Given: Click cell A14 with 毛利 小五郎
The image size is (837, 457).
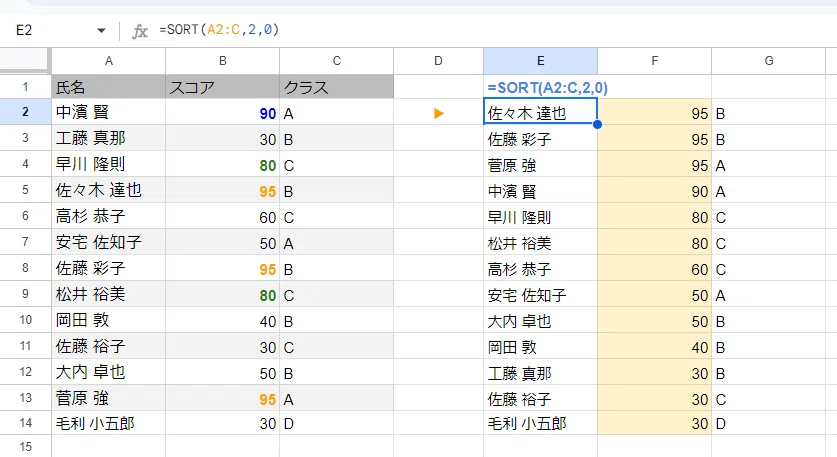Looking at the screenshot, I should point(108,423).
